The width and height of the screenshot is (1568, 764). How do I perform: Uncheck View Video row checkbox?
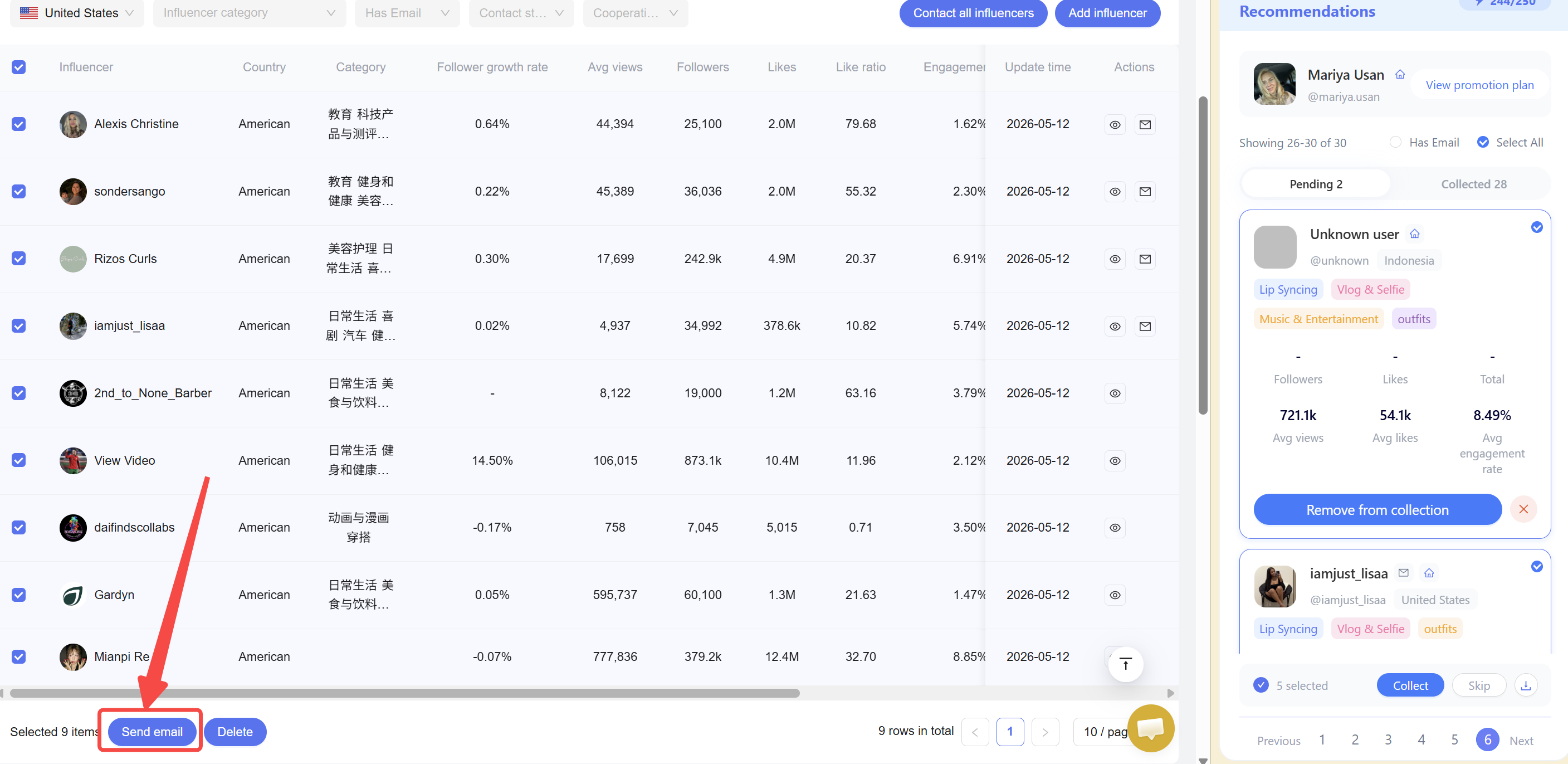[19, 460]
